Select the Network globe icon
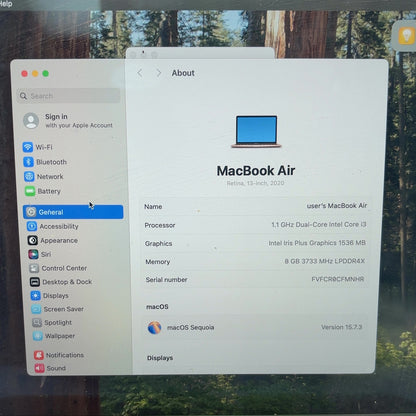This screenshot has height=416, width=416. click(x=29, y=176)
